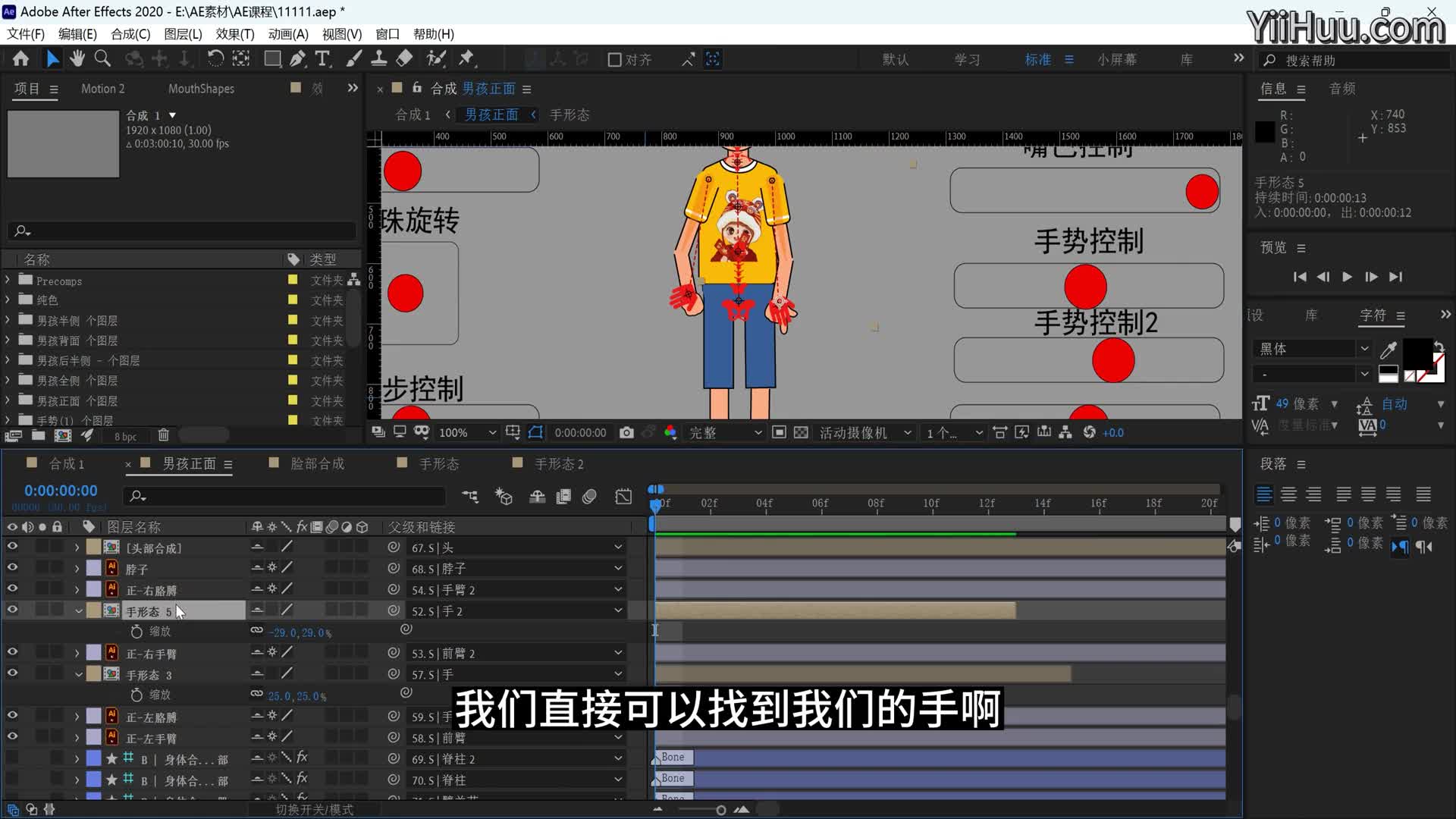The height and width of the screenshot is (819, 1456).
Task: Select the Brush tool
Action: [x=354, y=58]
